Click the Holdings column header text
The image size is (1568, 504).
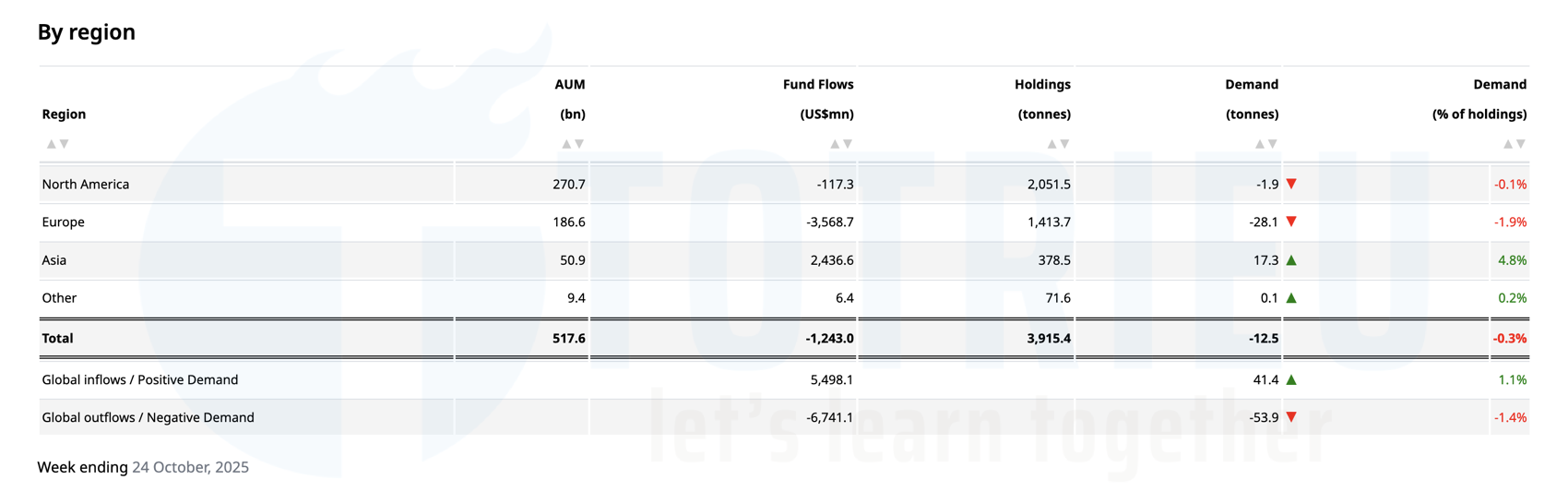1042,85
